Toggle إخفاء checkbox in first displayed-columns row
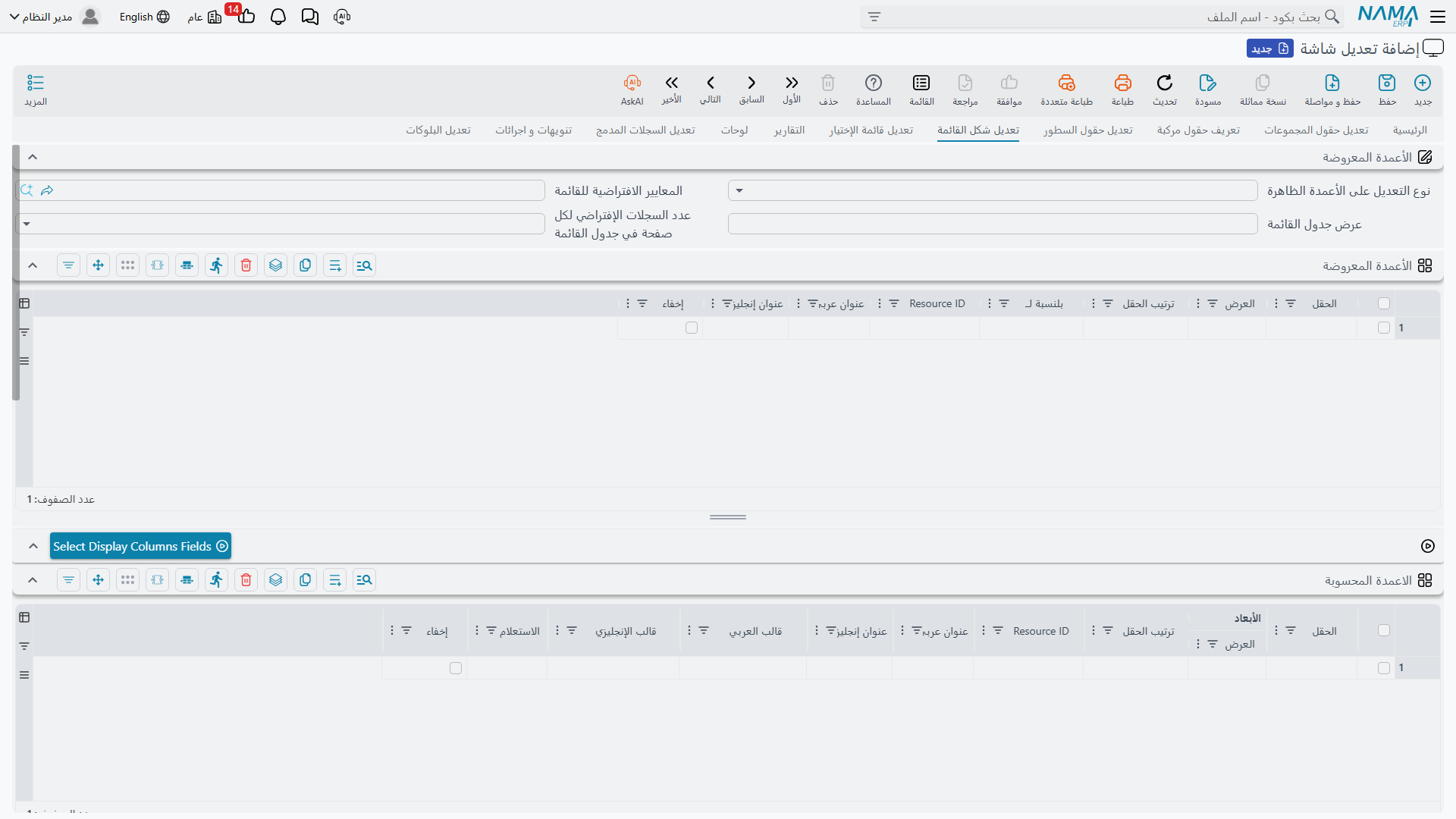The height and width of the screenshot is (819, 1456). pos(692,328)
